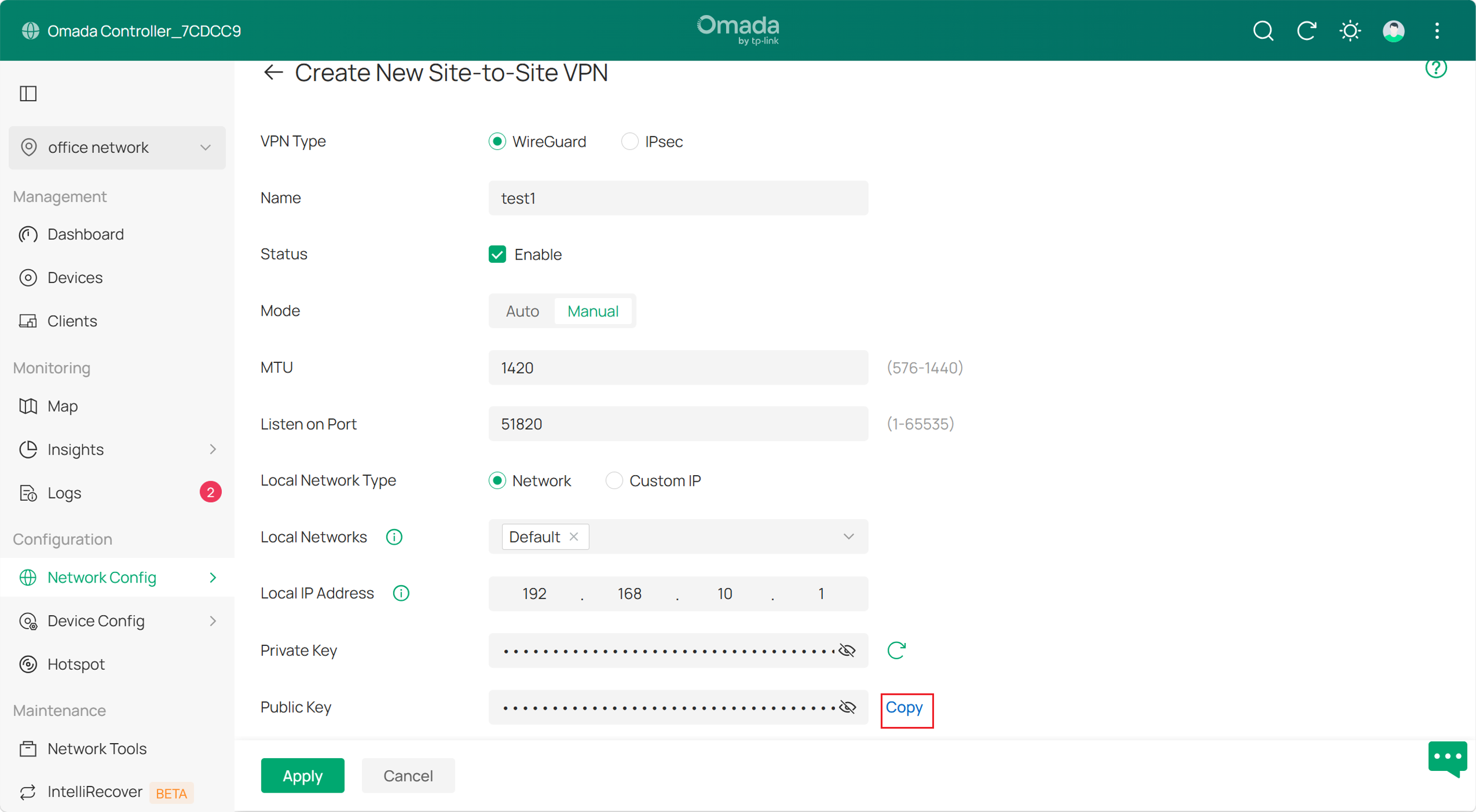Click the BETA tag next to IntelliRecover
The height and width of the screenshot is (812, 1476).
171,794
